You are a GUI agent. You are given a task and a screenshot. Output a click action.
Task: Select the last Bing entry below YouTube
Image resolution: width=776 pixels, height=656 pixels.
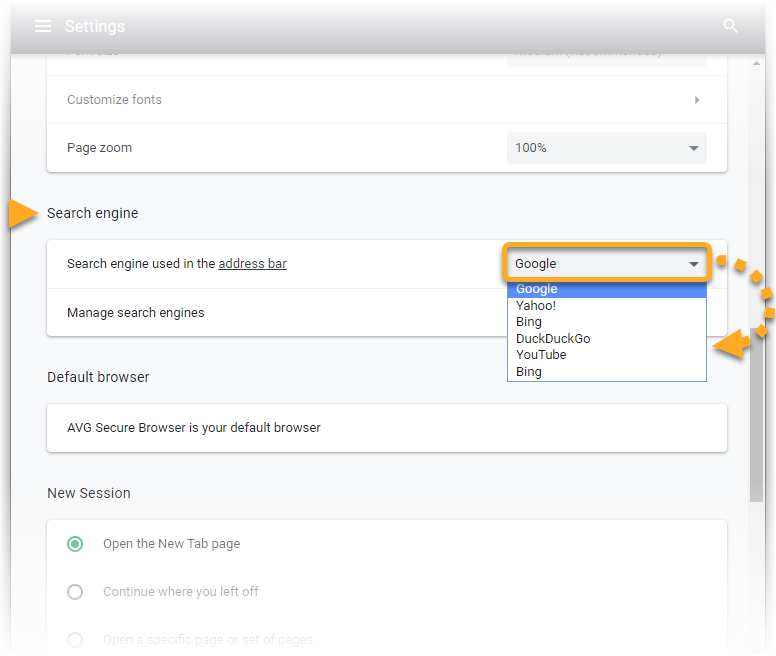[x=529, y=372]
